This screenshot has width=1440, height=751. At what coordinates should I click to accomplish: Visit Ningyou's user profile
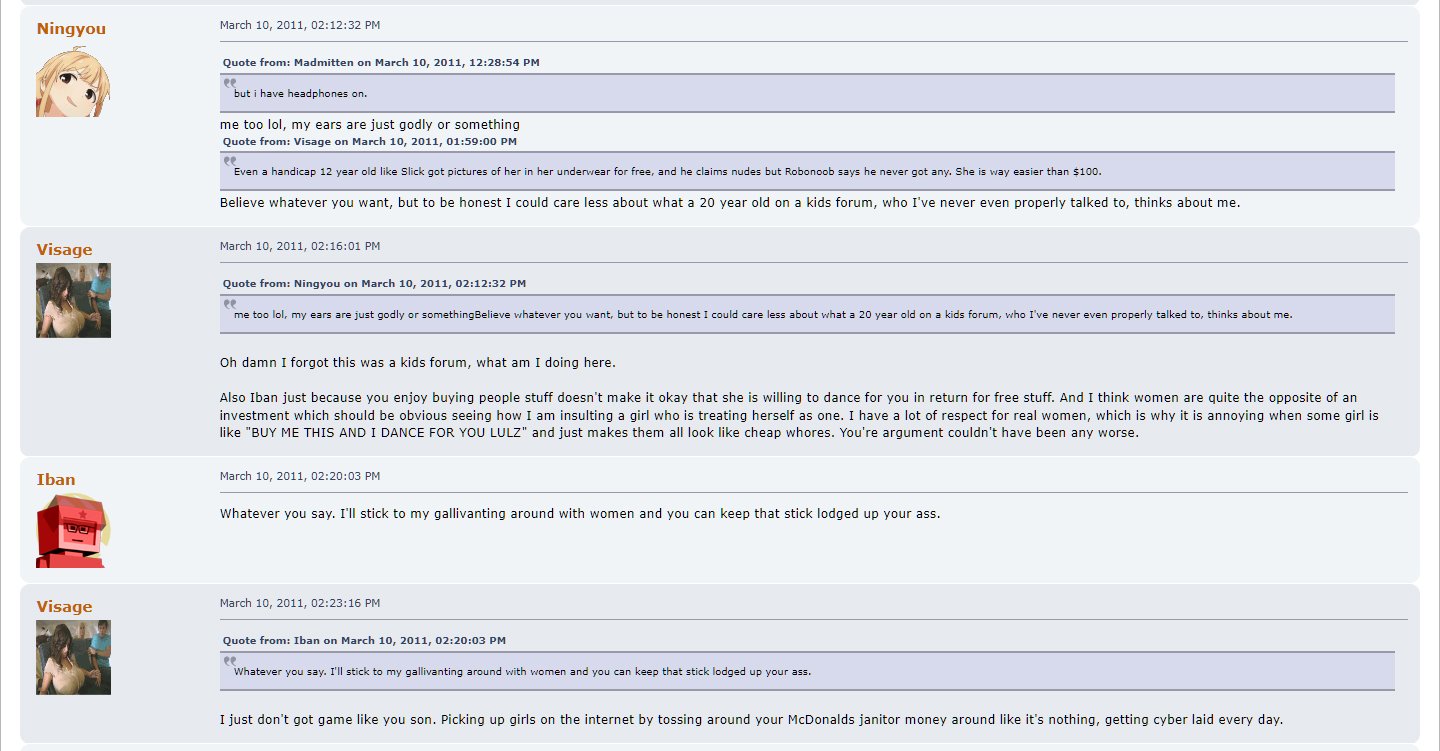point(71,29)
